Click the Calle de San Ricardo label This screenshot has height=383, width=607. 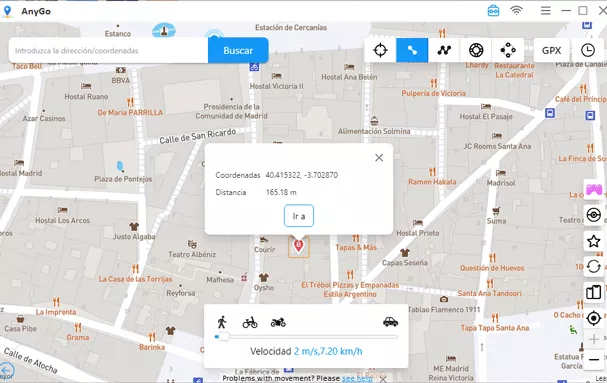198,136
